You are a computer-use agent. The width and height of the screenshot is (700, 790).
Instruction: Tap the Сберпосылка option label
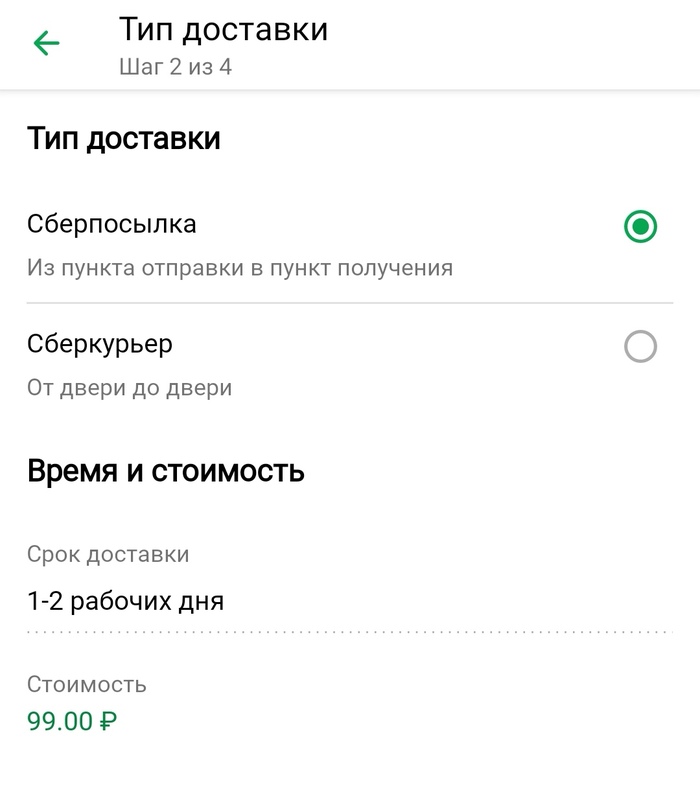click(x=111, y=224)
